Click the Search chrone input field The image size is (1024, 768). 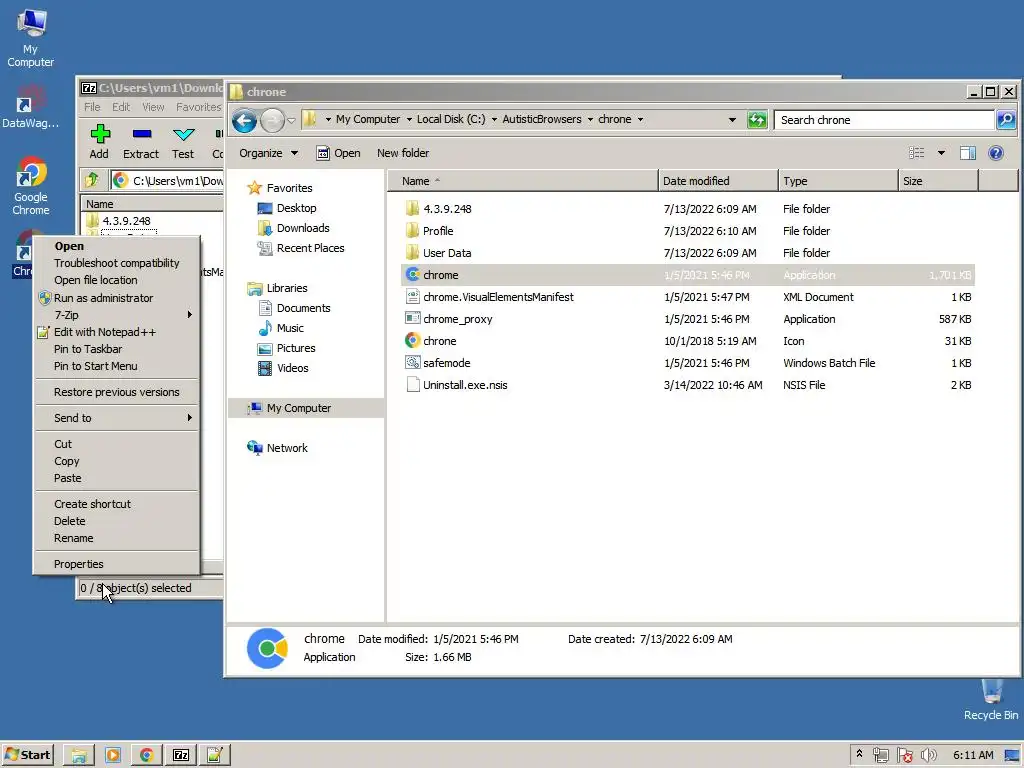coord(884,120)
